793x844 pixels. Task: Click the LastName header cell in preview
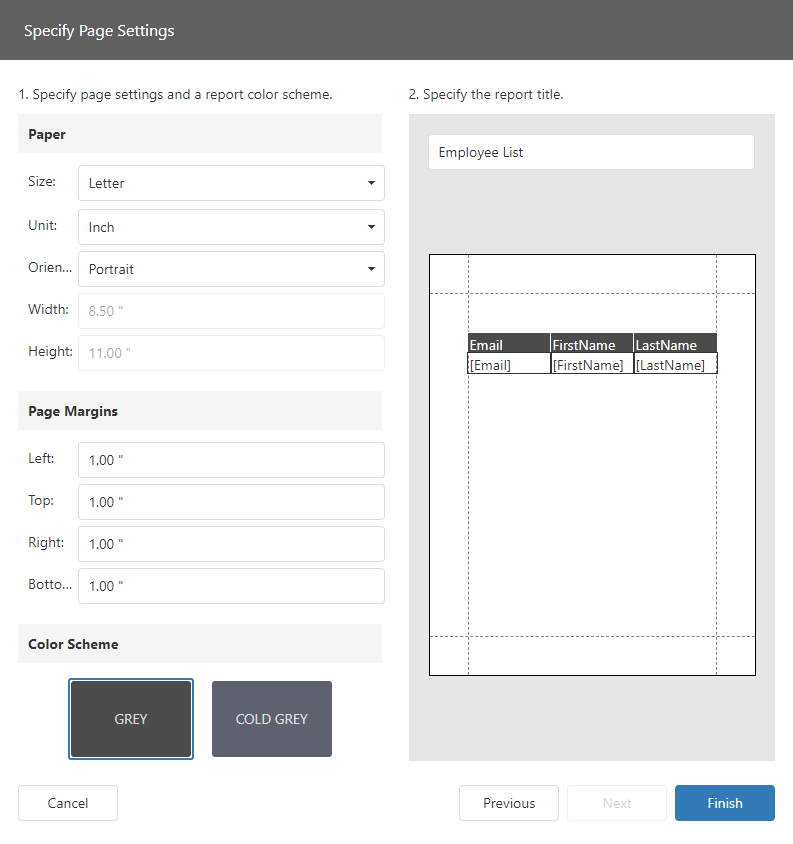(675, 343)
